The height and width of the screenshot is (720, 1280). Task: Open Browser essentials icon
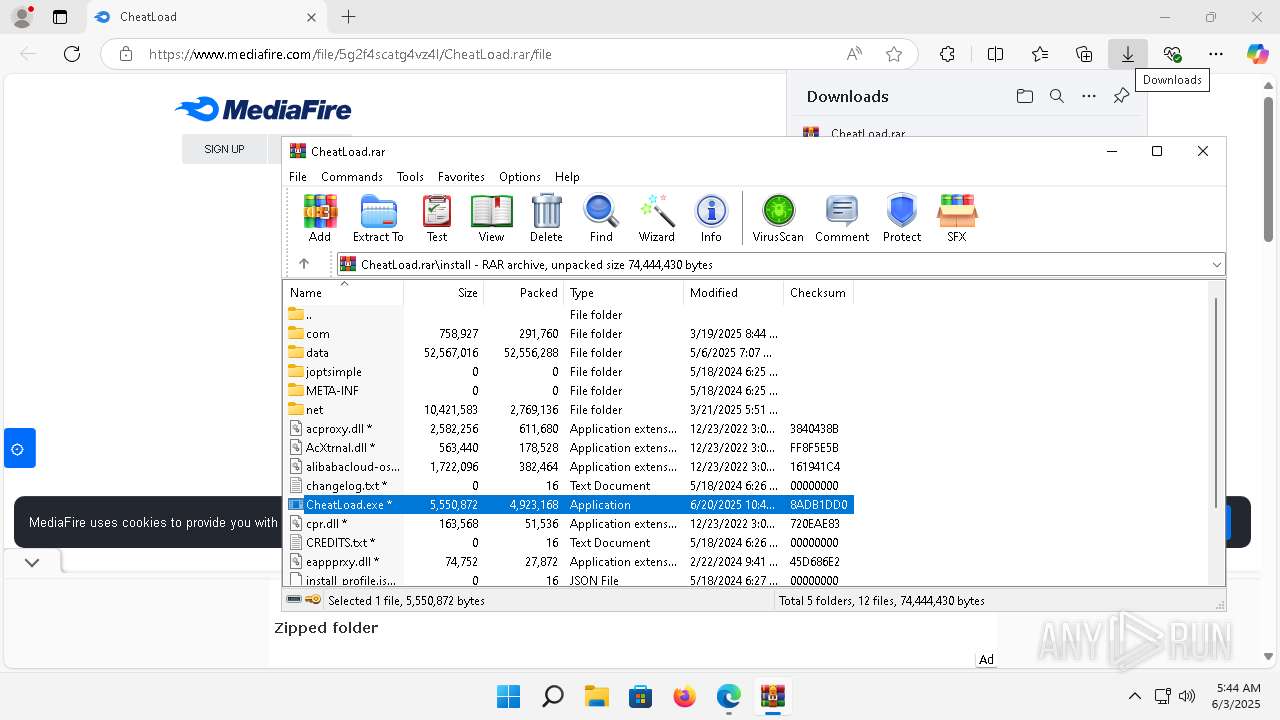tap(1172, 54)
